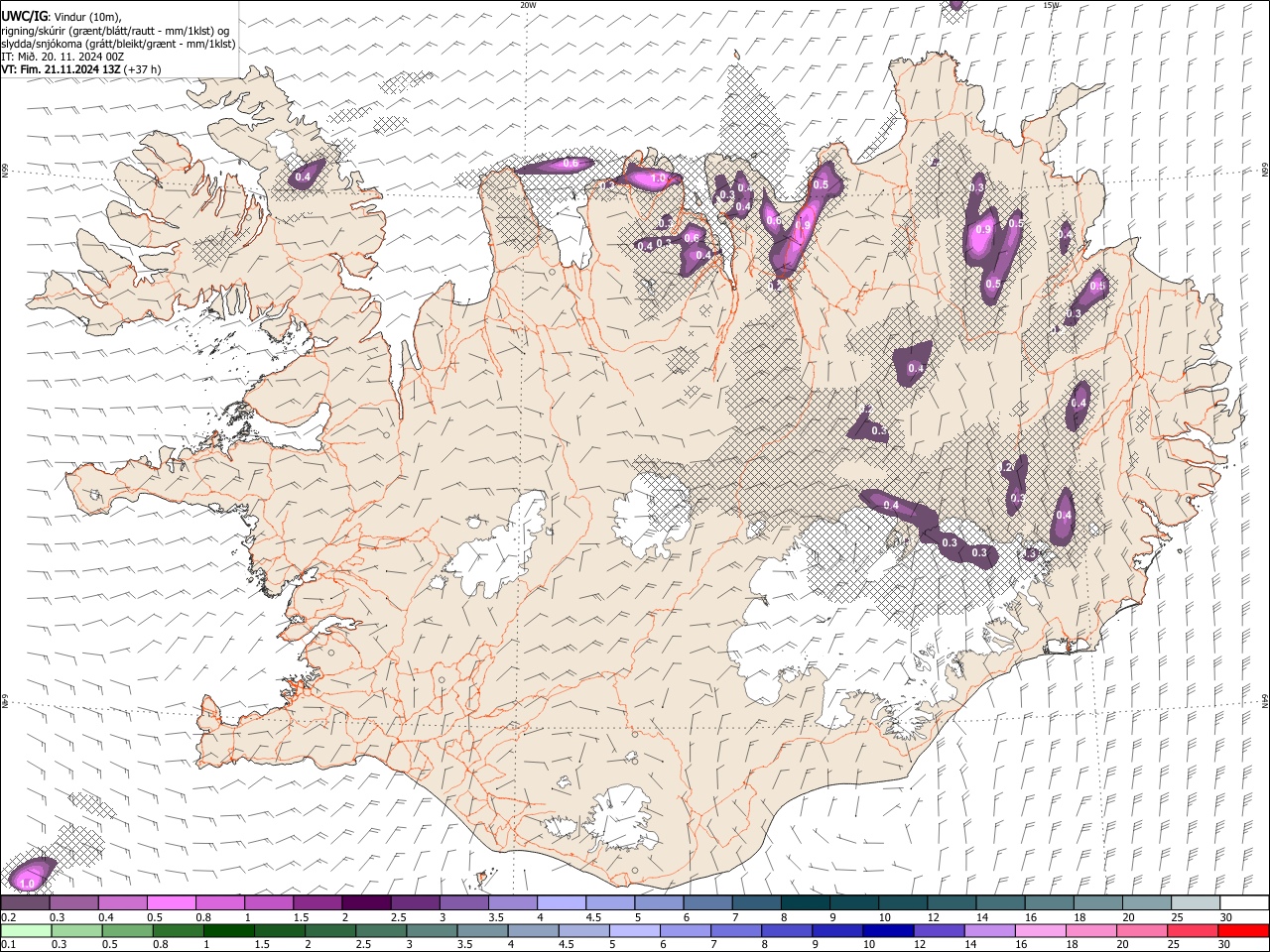The width and height of the screenshot is (1270, 952).
Task: Select the light pink 16–18 bottom legend swatch
Action: (x=1039, y=930)
